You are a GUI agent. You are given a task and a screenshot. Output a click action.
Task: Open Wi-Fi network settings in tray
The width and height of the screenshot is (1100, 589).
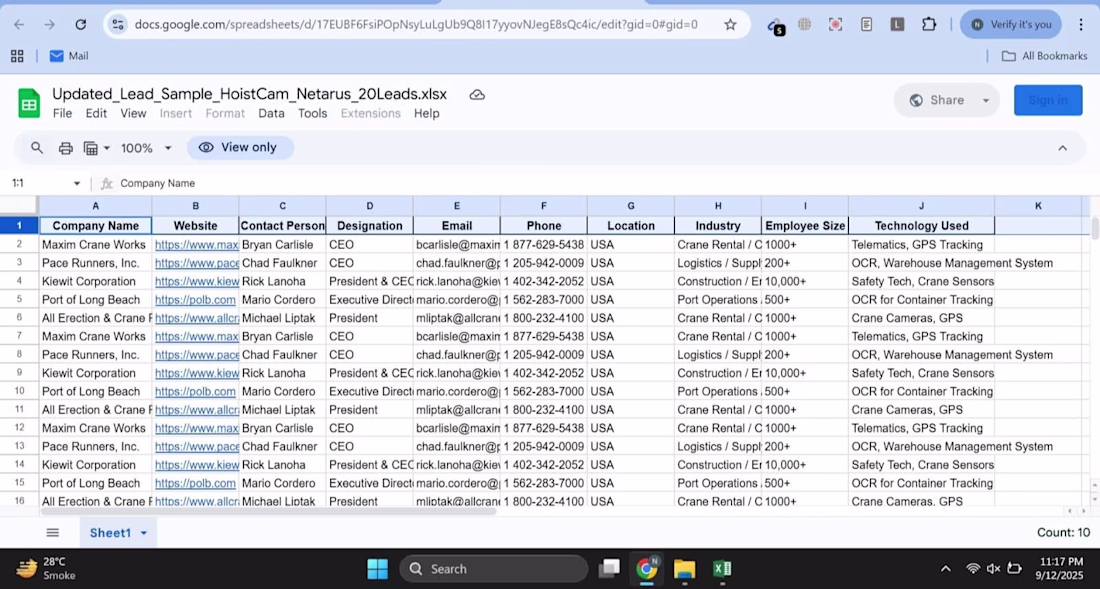pos(972,569)
